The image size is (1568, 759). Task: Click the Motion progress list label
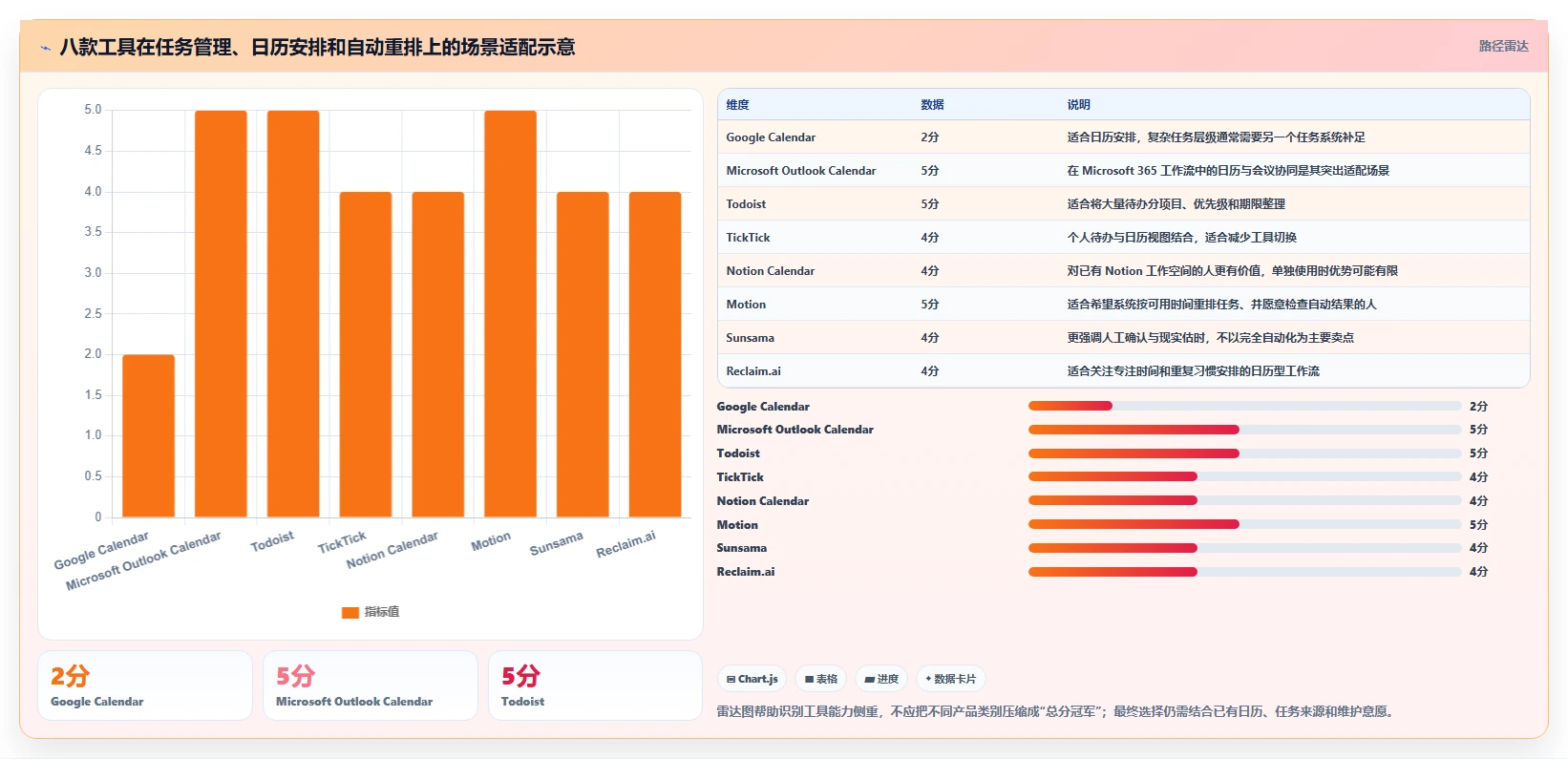[x=737, y=525]
